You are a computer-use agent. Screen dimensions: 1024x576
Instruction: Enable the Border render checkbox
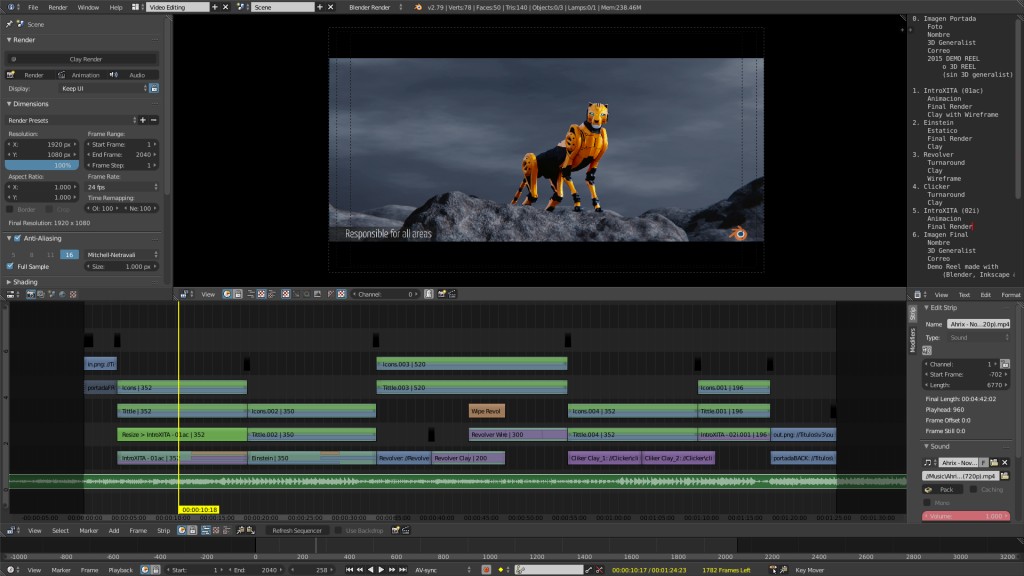click(x=10, y=207)
